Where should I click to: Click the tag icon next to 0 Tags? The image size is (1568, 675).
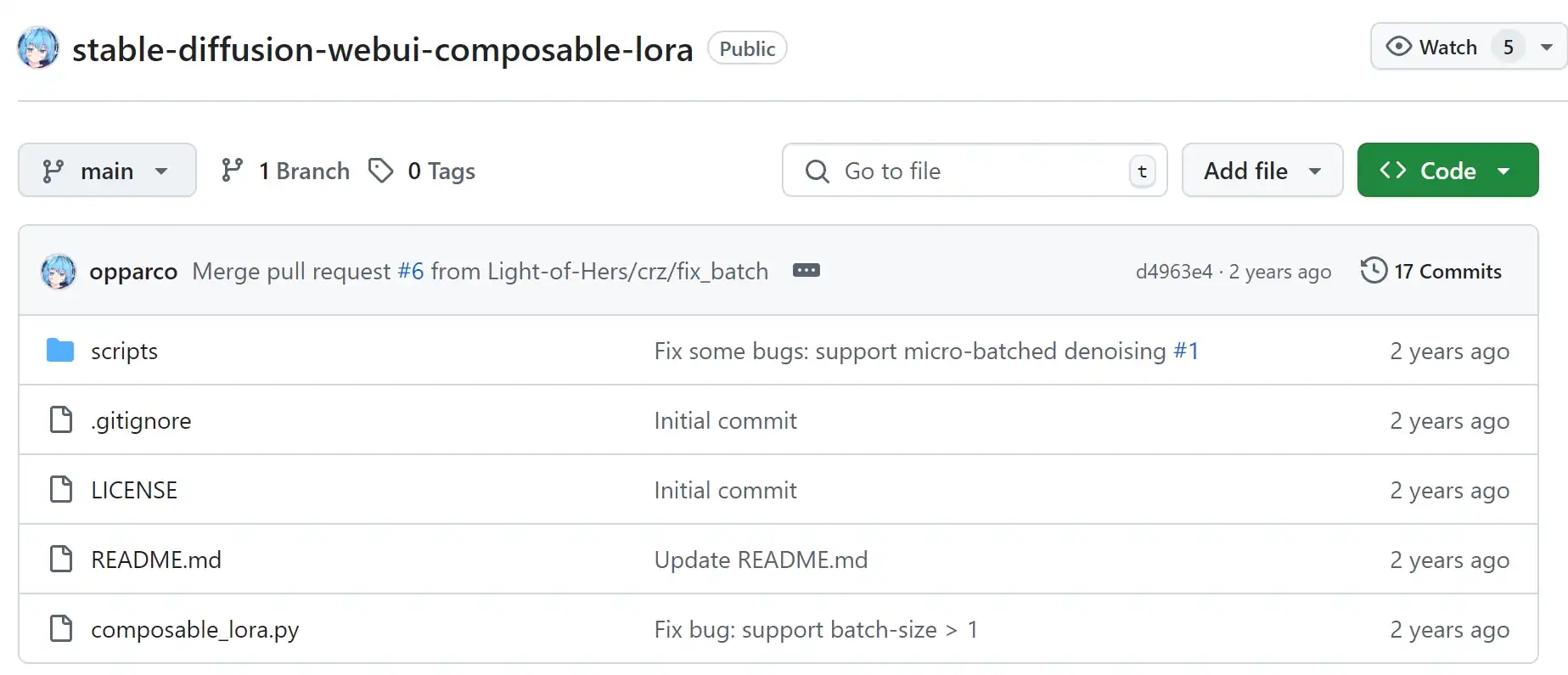(x=381, y=171)
